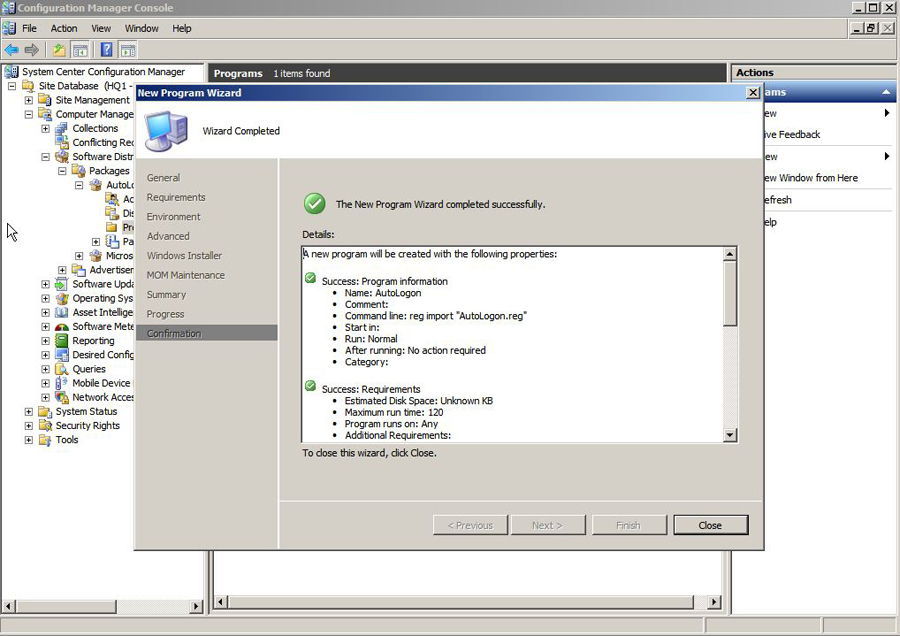This screenshot has height=636, width=900.
Task: Close the New Program Wizard with X
Action: pyautogui.click(x=753, y=92)
